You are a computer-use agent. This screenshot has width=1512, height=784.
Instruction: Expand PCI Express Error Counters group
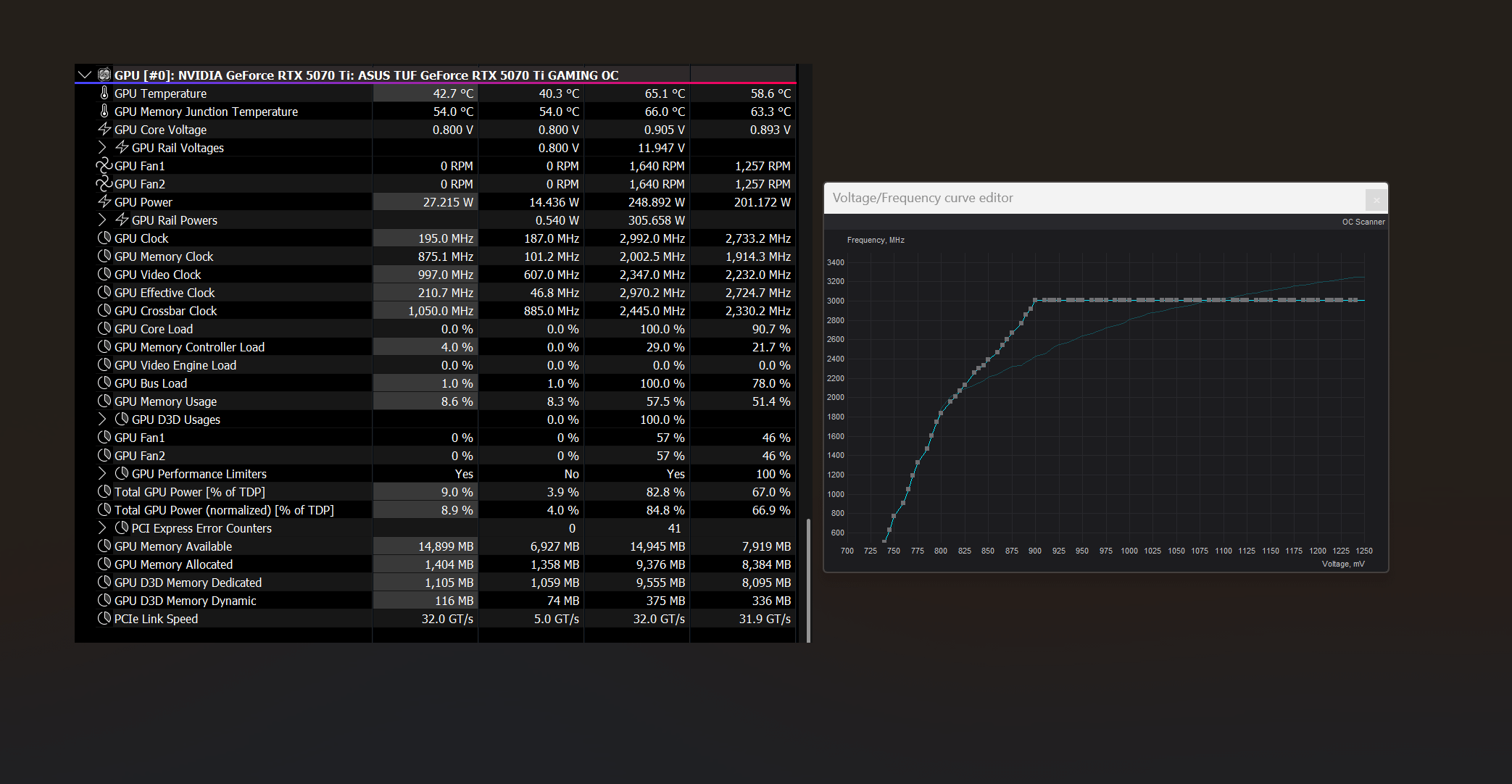click(102, 527)
